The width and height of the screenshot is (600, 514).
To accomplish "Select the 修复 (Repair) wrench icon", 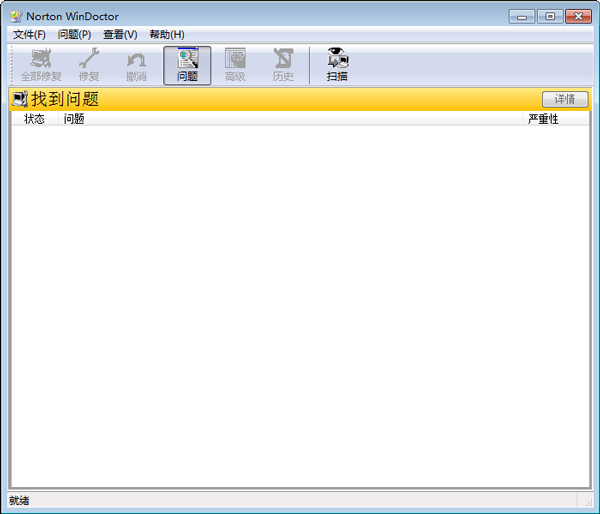I will [89, 65].
